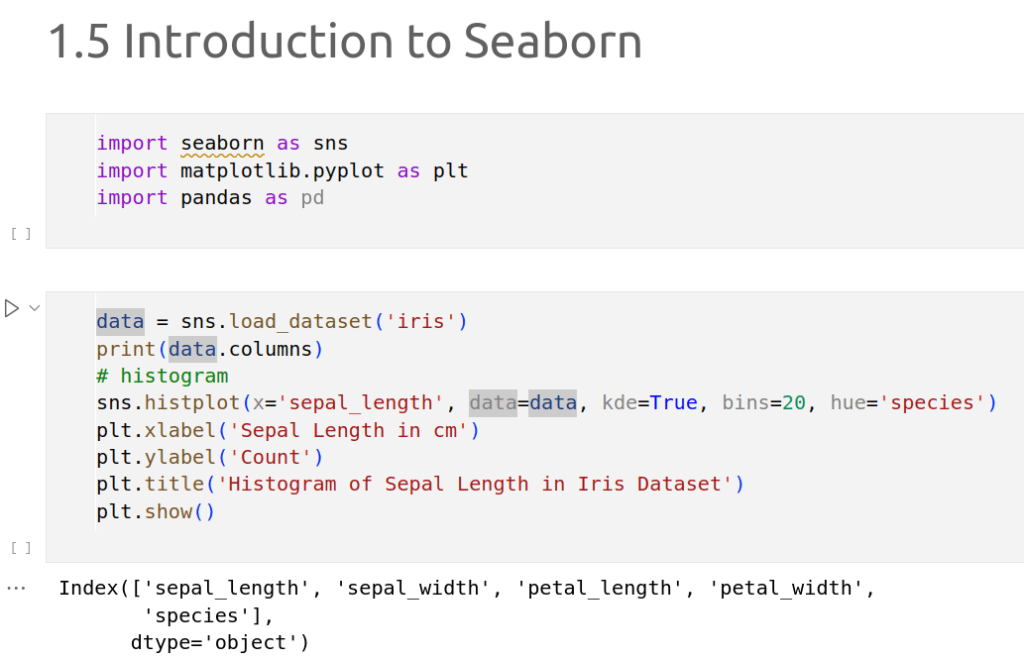Click the imports cell execution count brackets

pyautogui.click(x=21, y=234)
